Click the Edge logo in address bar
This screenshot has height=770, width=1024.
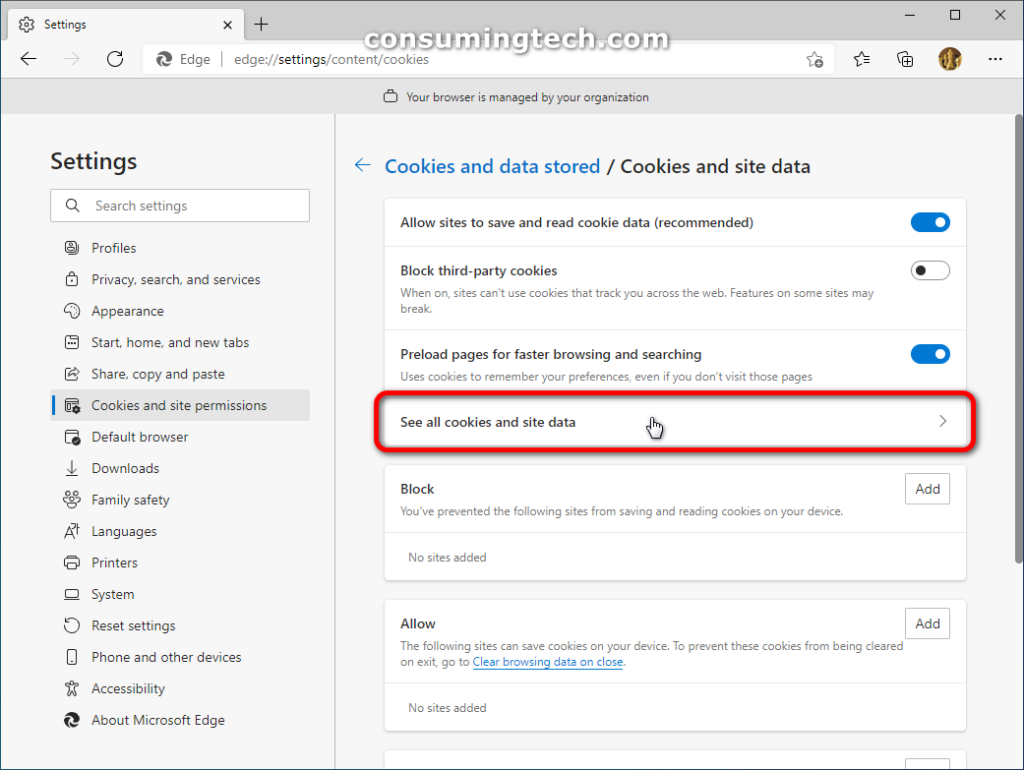164,59
